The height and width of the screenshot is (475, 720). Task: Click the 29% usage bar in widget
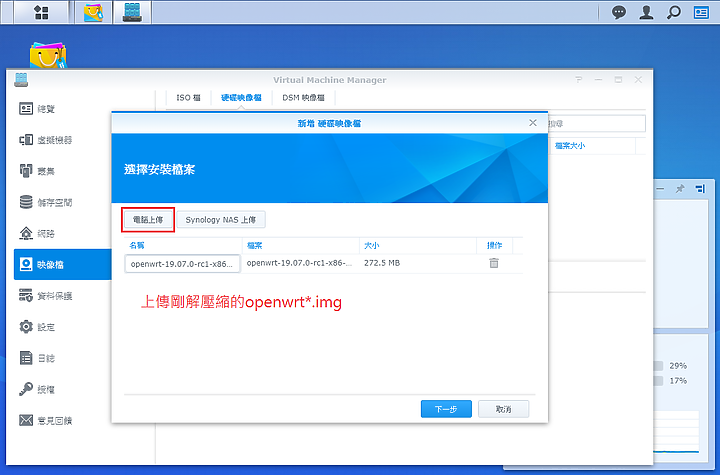(x=659, y=366)
